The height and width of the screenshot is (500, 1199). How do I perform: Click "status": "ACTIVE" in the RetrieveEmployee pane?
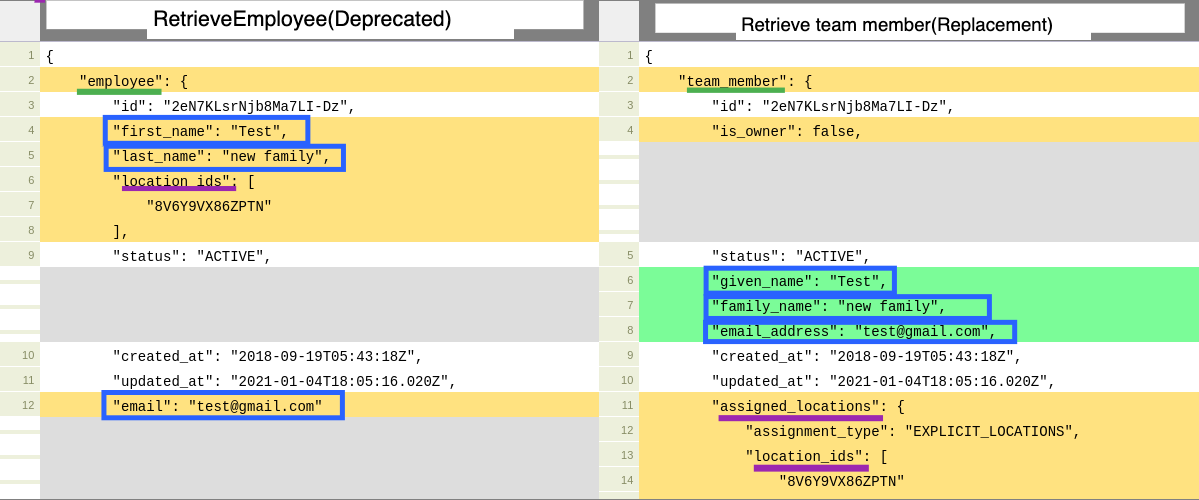(192, 256)
